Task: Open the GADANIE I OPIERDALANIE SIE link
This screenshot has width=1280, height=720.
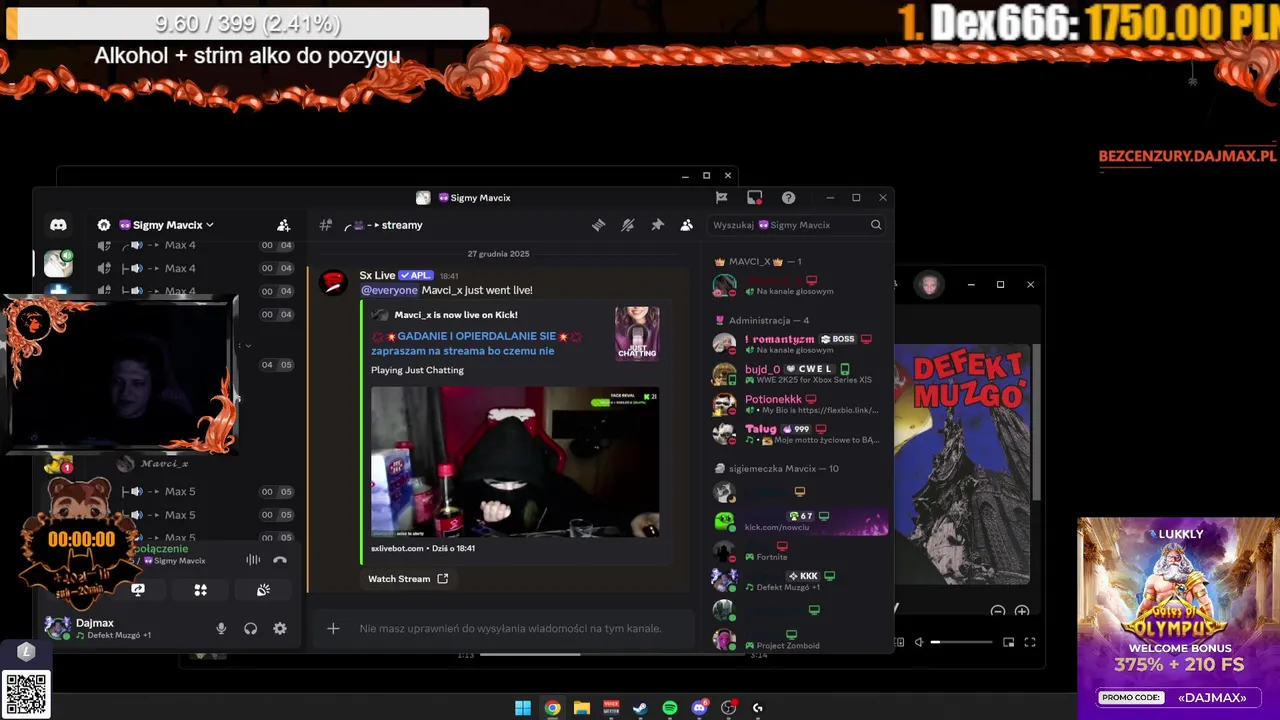Action: (476, 343)
